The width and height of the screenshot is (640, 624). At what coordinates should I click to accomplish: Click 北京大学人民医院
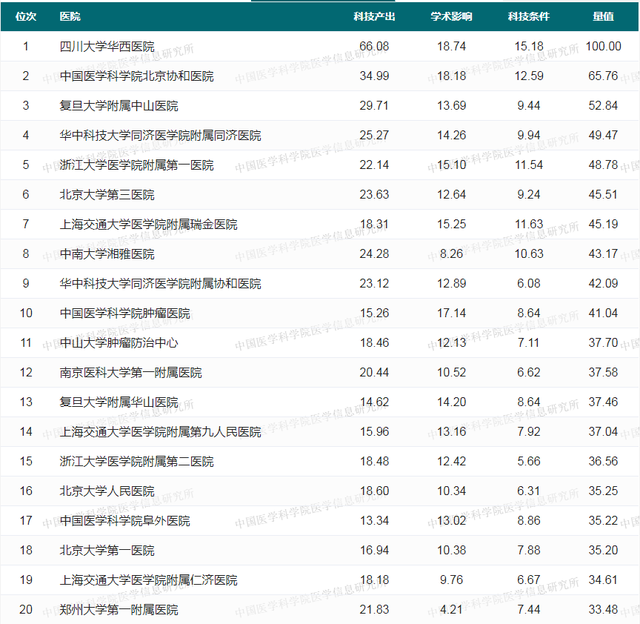[107, 491]
